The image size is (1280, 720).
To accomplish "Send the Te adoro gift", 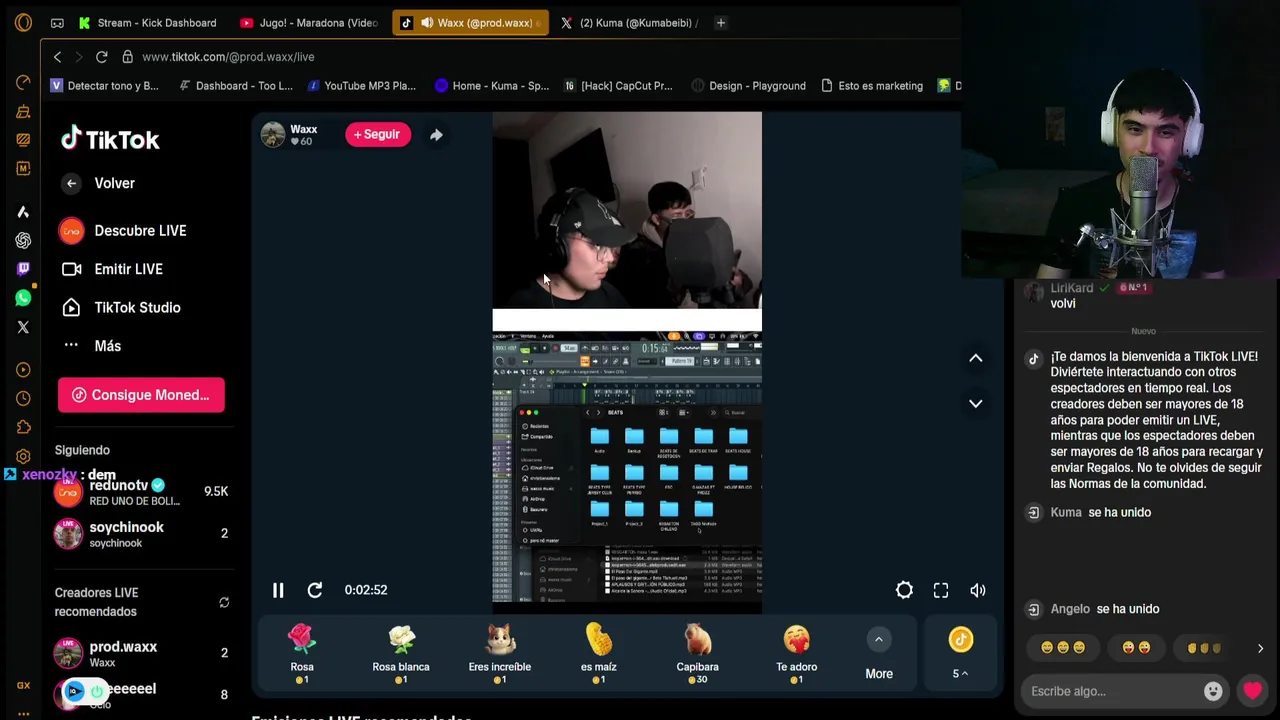I will coord(796,654).
